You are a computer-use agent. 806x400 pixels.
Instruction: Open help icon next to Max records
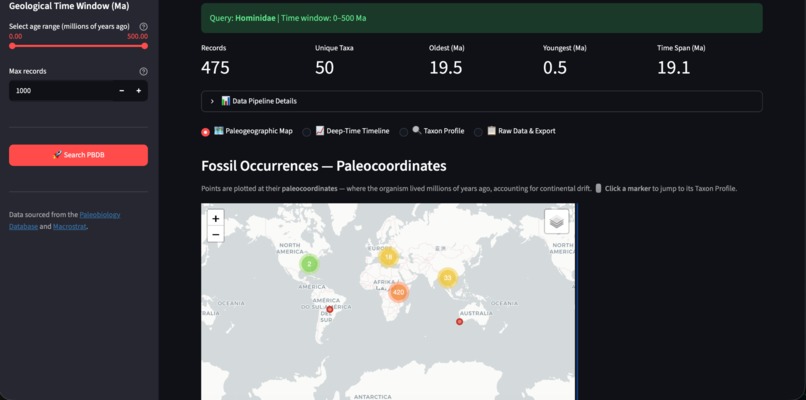(143, 71)
